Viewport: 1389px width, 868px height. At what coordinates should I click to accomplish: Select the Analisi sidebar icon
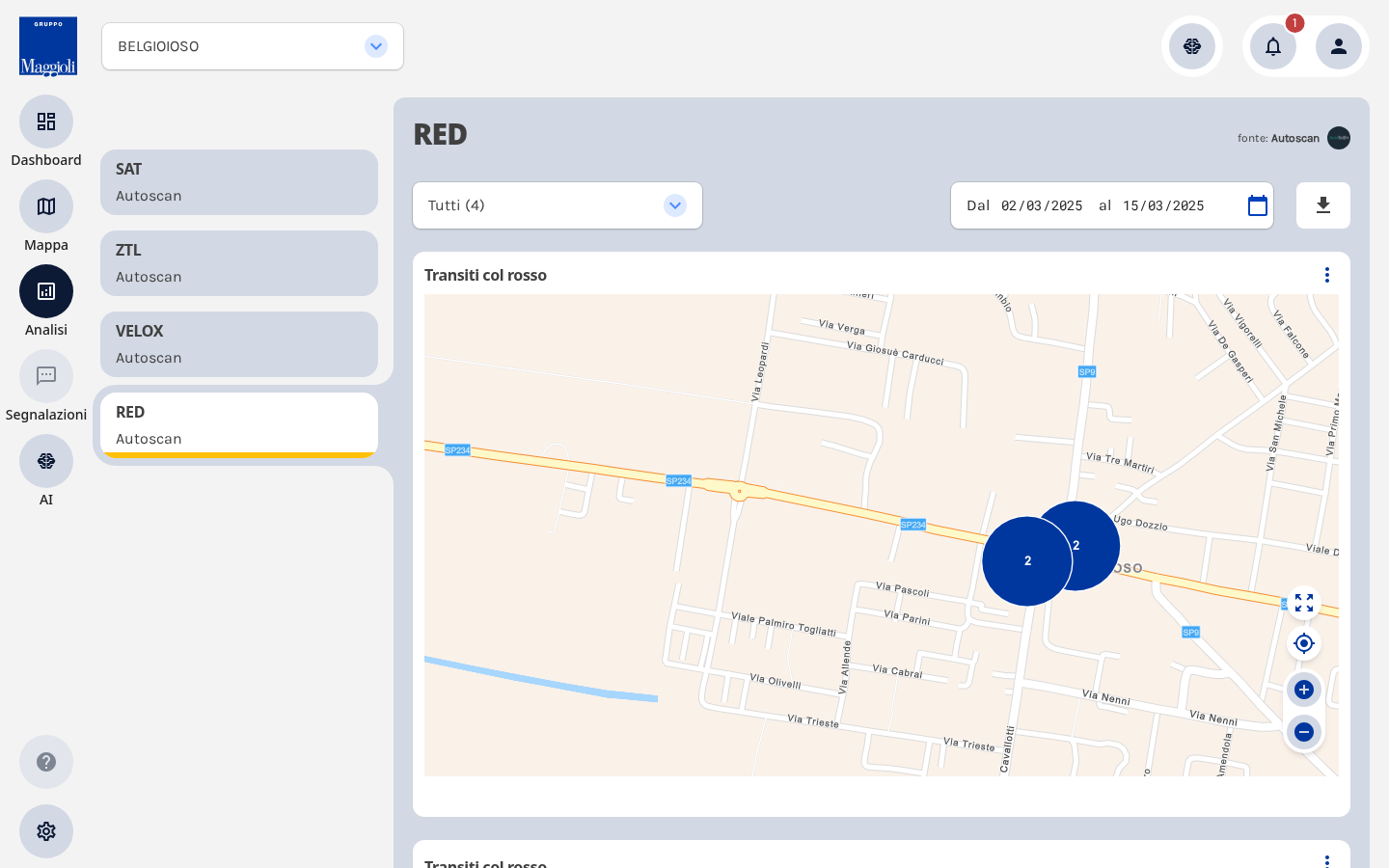[46, 291]
